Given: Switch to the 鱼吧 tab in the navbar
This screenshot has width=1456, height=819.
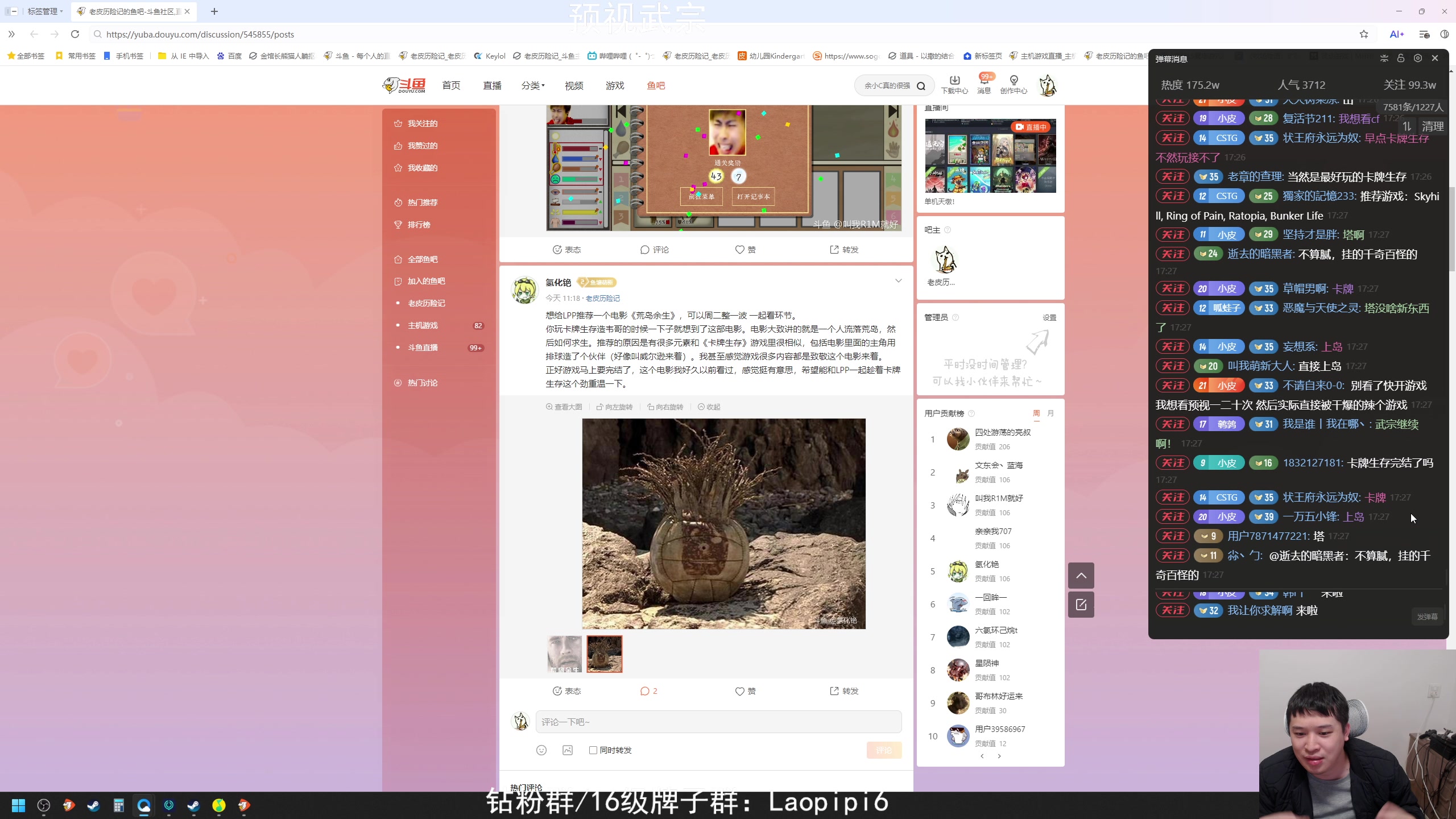Looking at the screenshot, I should pos(655,85).
